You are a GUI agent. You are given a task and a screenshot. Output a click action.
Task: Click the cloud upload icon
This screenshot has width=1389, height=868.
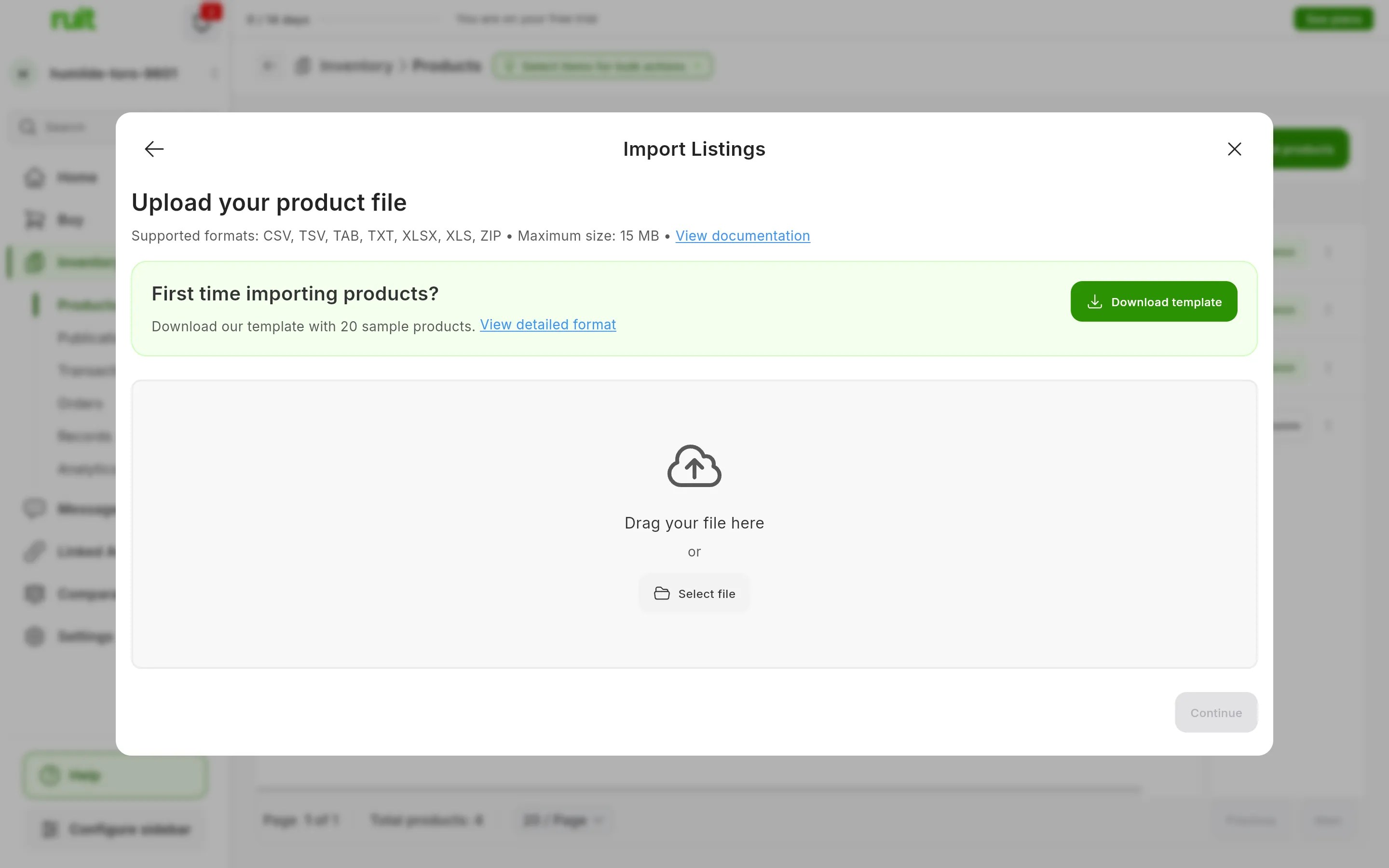point(694,466)
